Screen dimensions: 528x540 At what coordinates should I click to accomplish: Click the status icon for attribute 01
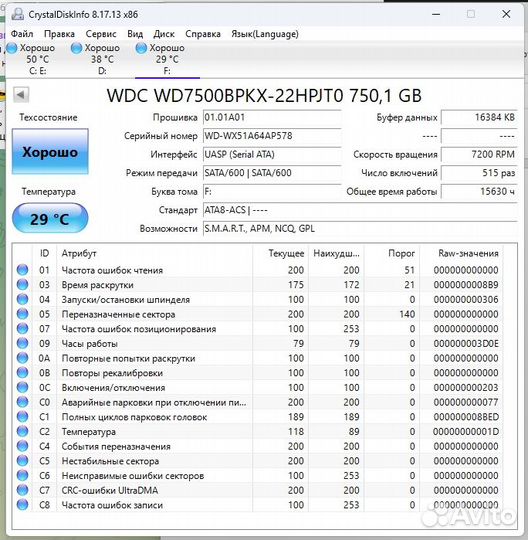[x=22, y=270]
